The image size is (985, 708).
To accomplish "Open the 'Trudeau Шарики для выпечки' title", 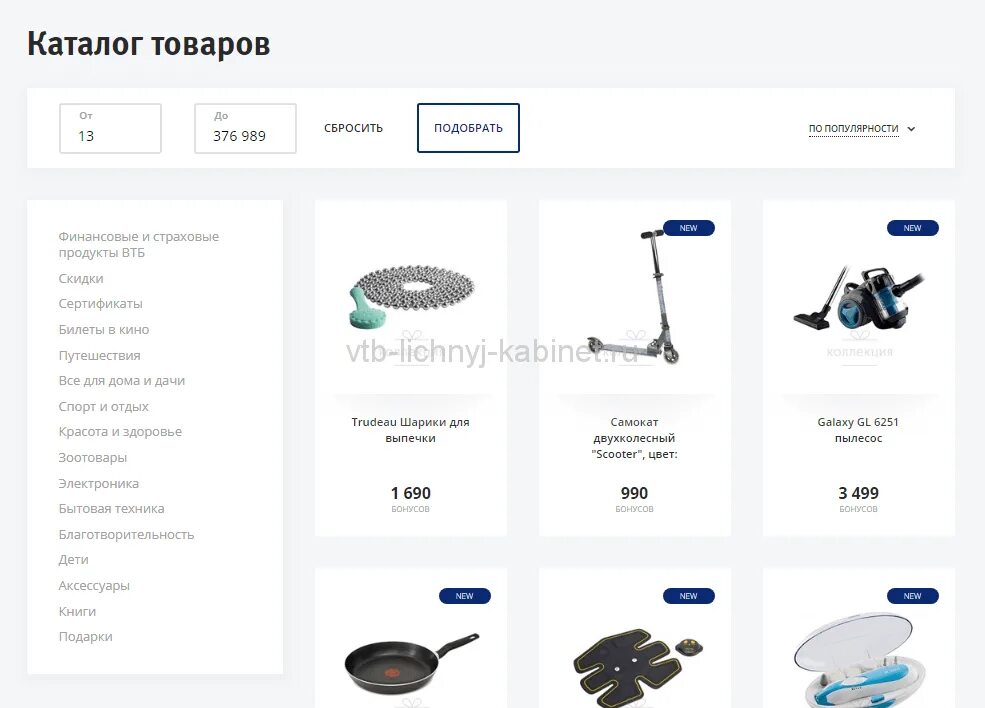I will [411, 430].
